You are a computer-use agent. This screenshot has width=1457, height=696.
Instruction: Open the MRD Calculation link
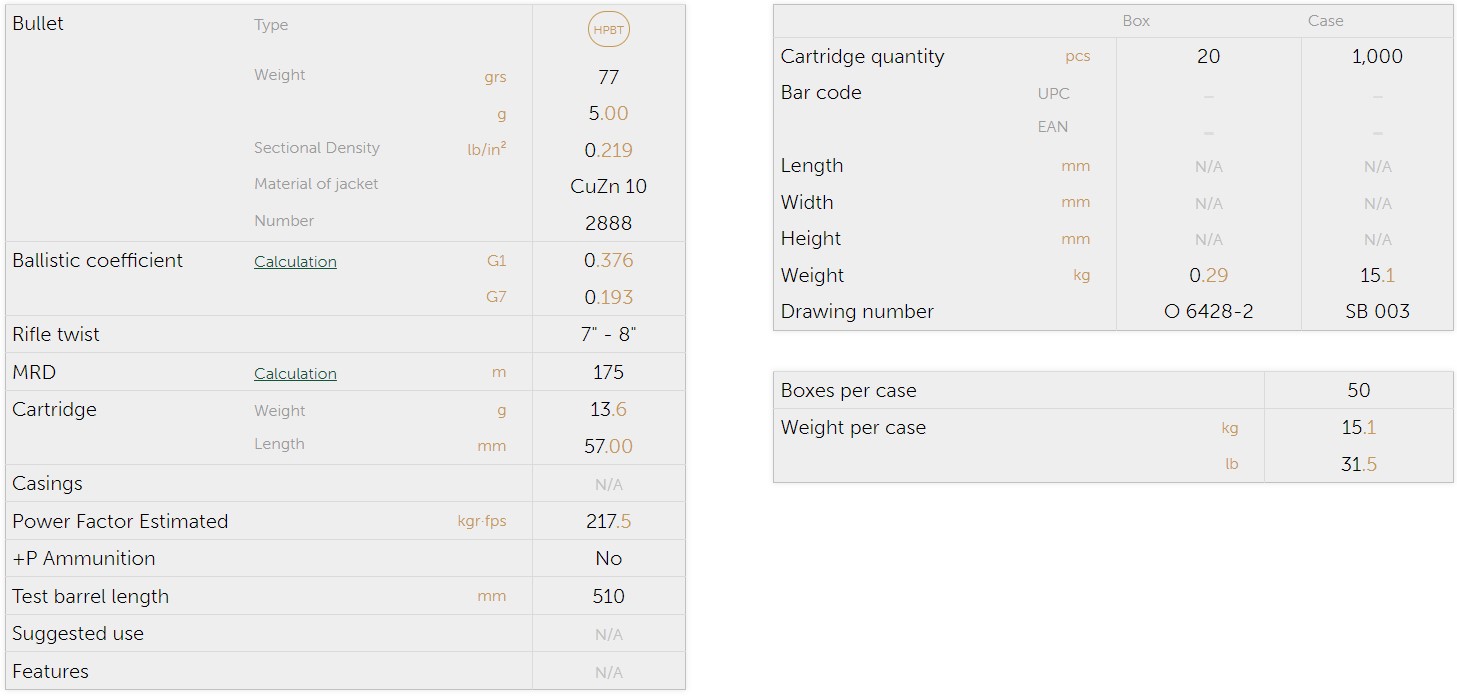[295, 374]
